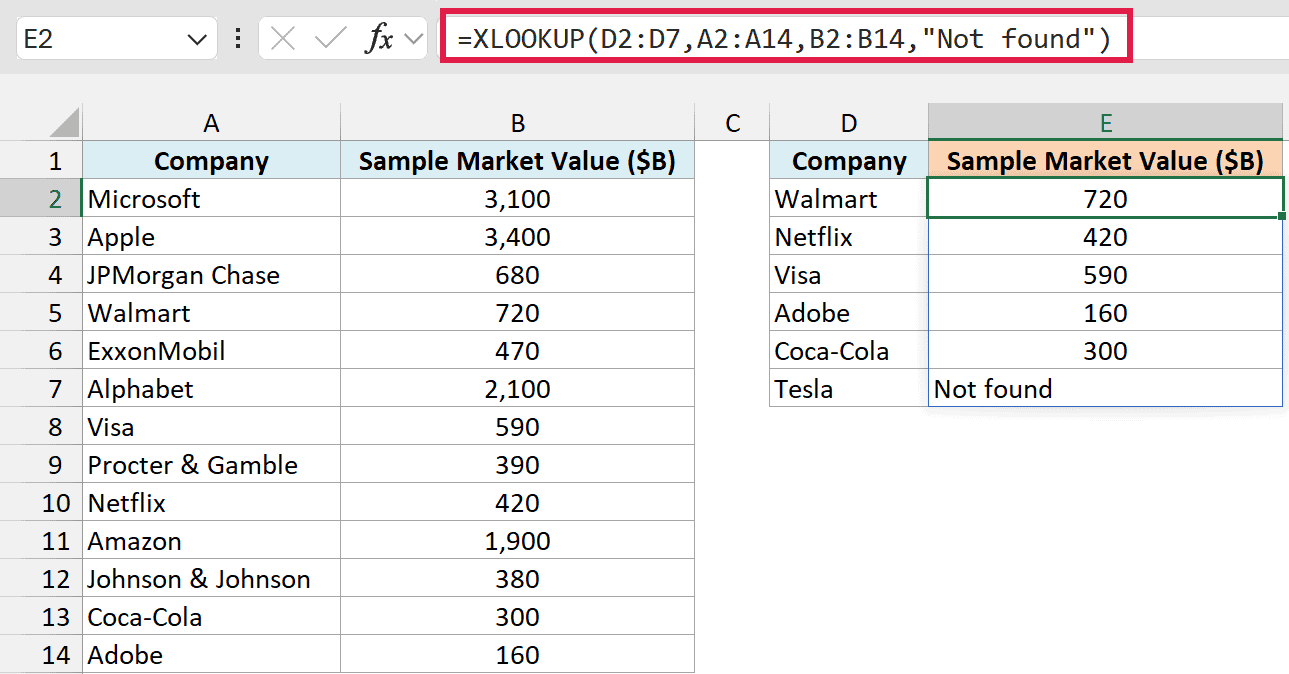Click the Walmart cell in column D
The width and height of the screenshot is (1289, 674).
point(848,199)
